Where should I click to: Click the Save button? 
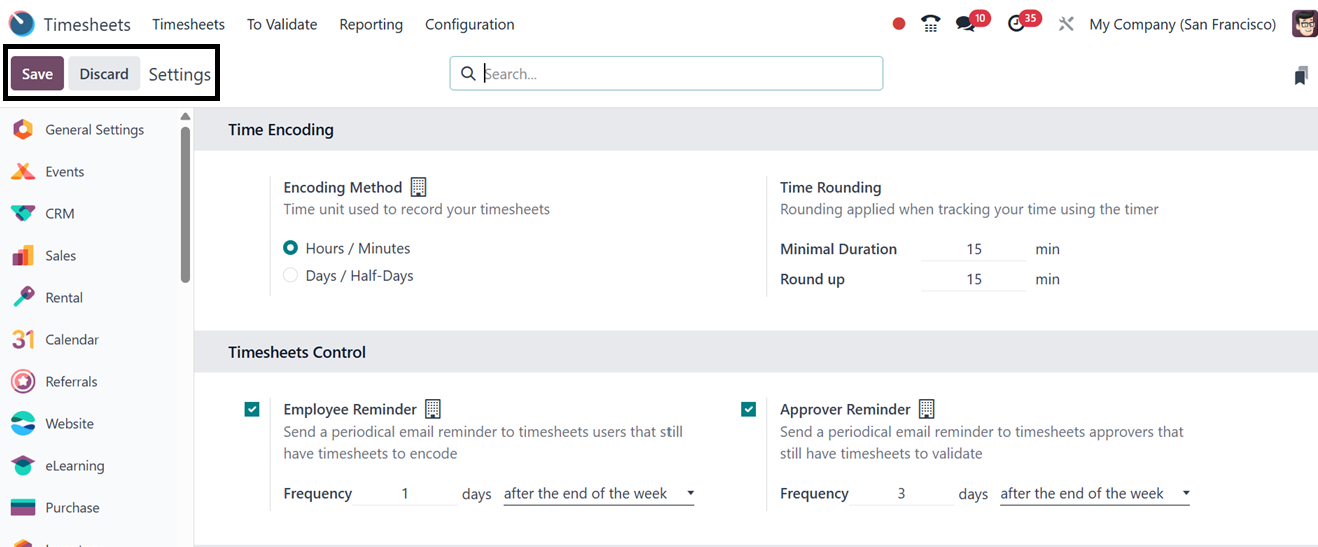tap(37, 74)
